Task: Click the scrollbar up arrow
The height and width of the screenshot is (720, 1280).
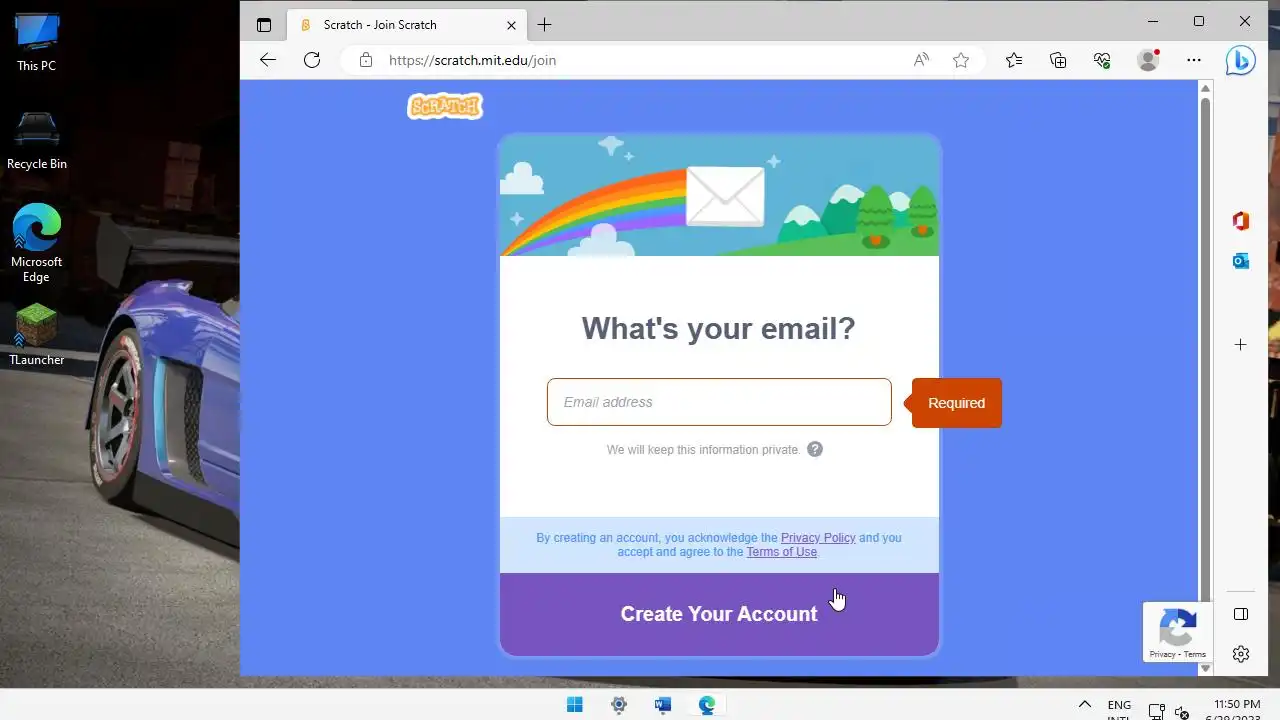Action: click(1205, 88)
